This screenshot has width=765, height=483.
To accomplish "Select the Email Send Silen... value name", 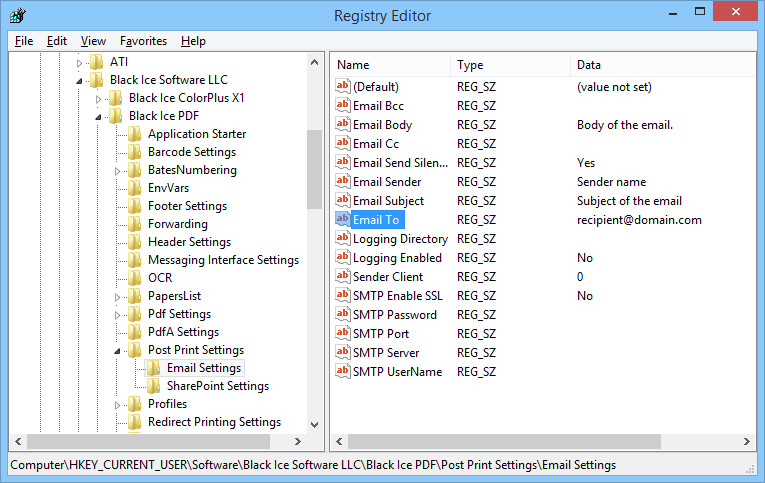I will click(x=401, y=162).
